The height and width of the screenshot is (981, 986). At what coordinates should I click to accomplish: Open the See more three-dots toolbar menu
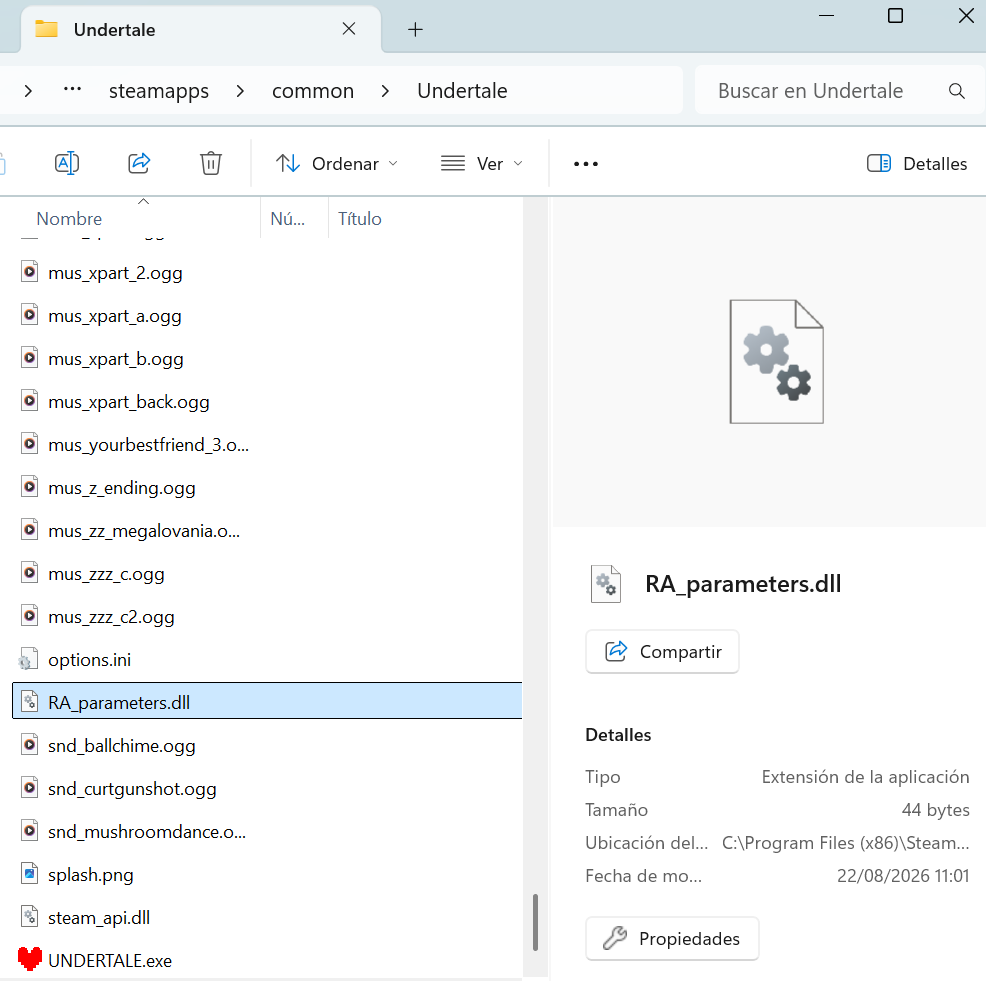pyautogui.click(x=585, y=164)
